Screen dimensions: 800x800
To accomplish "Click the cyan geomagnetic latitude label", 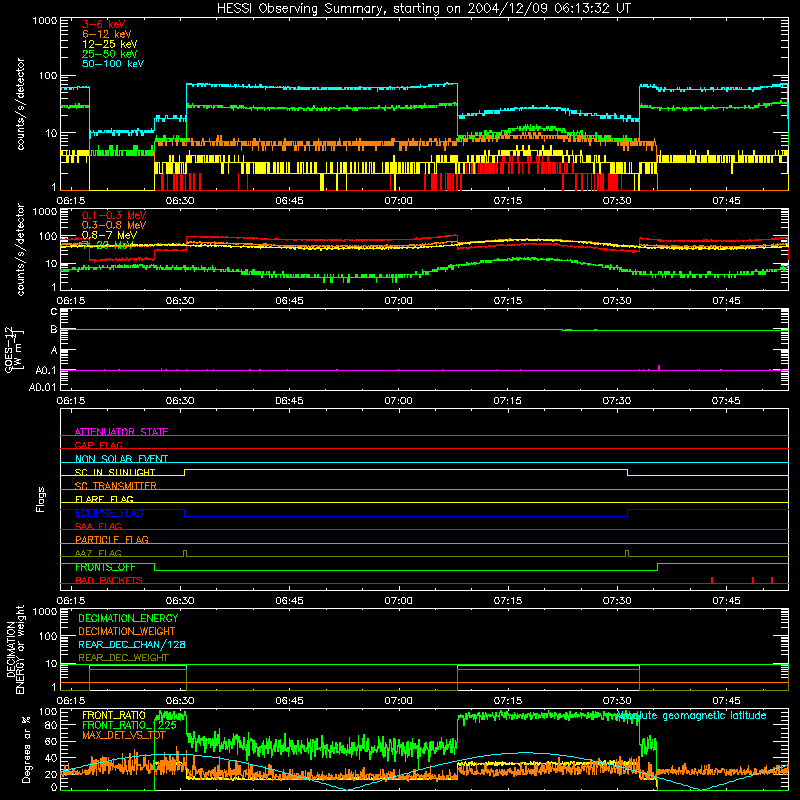I will (691, 715).
